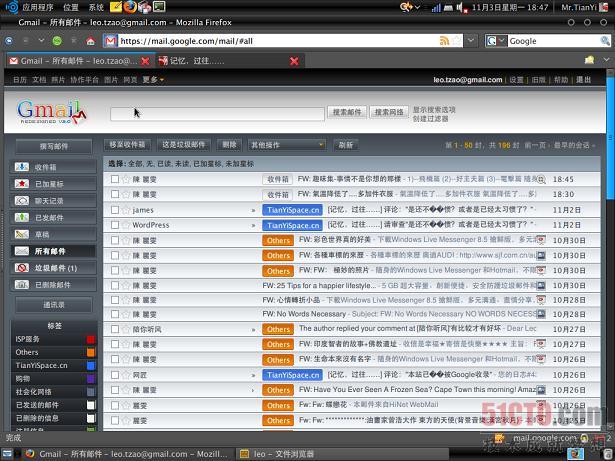This screenshot has height=461, width=615.
Task: Open the back/forward history dropdown arrow
Action: [41, 40]
